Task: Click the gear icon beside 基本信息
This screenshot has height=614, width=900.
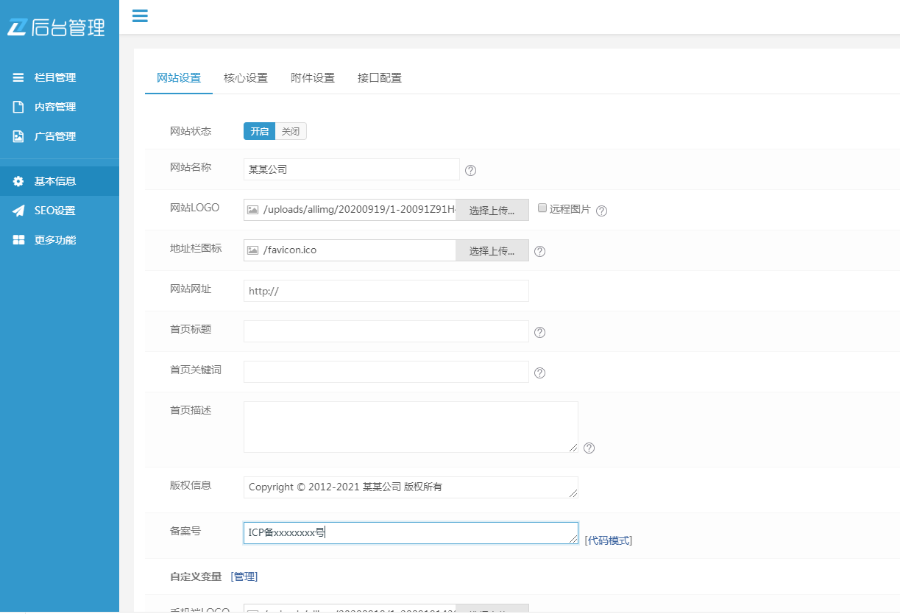Action: click(18, 181)
